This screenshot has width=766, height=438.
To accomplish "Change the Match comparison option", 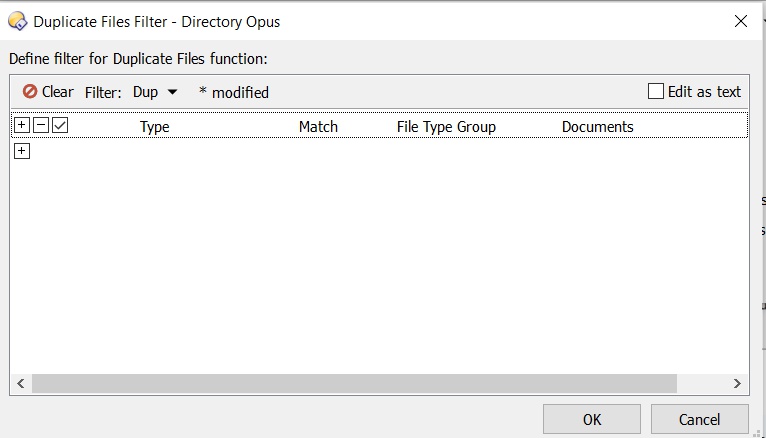I will (x=318, y=127).
